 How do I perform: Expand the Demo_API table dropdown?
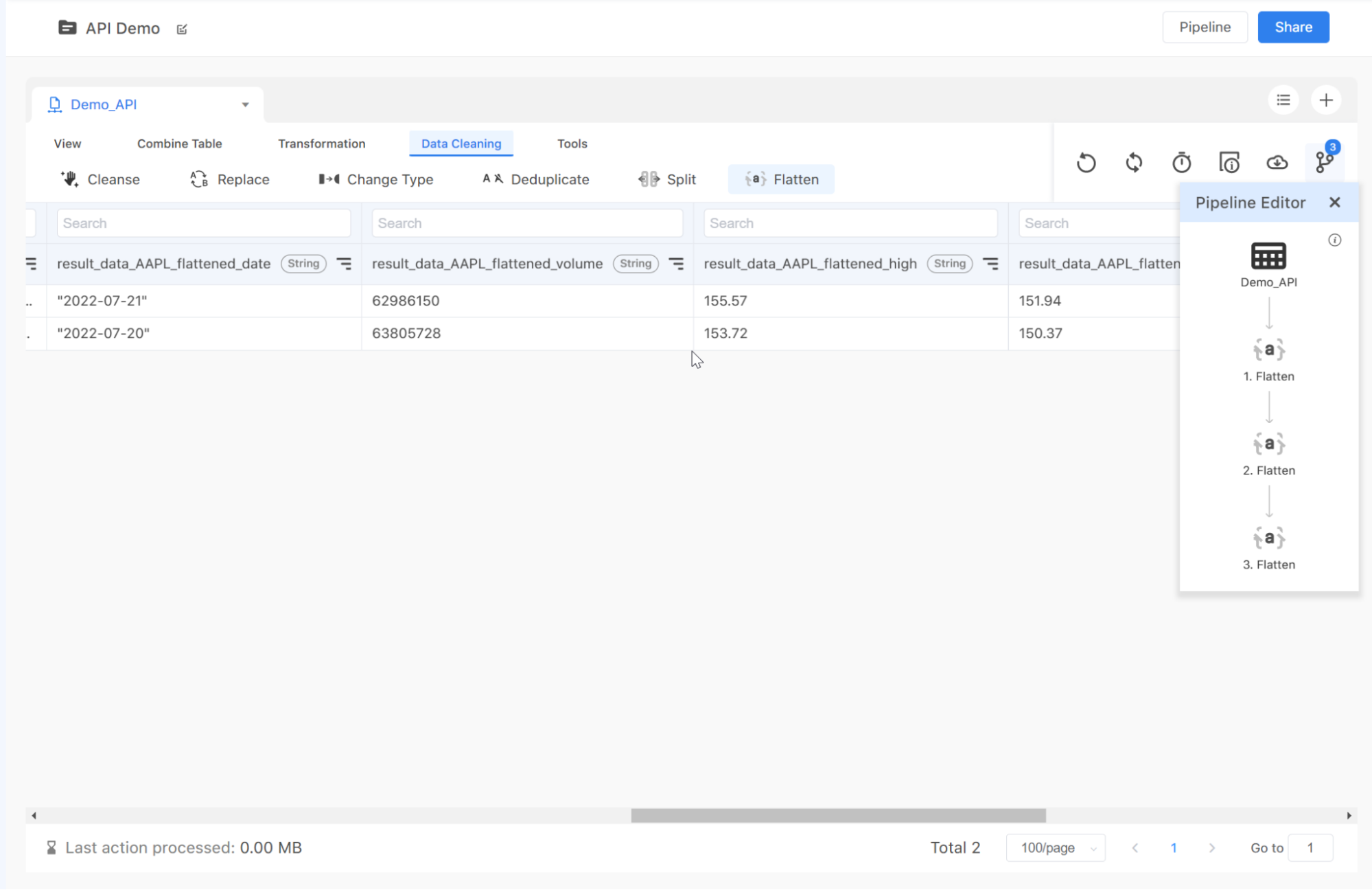(245, 104)
